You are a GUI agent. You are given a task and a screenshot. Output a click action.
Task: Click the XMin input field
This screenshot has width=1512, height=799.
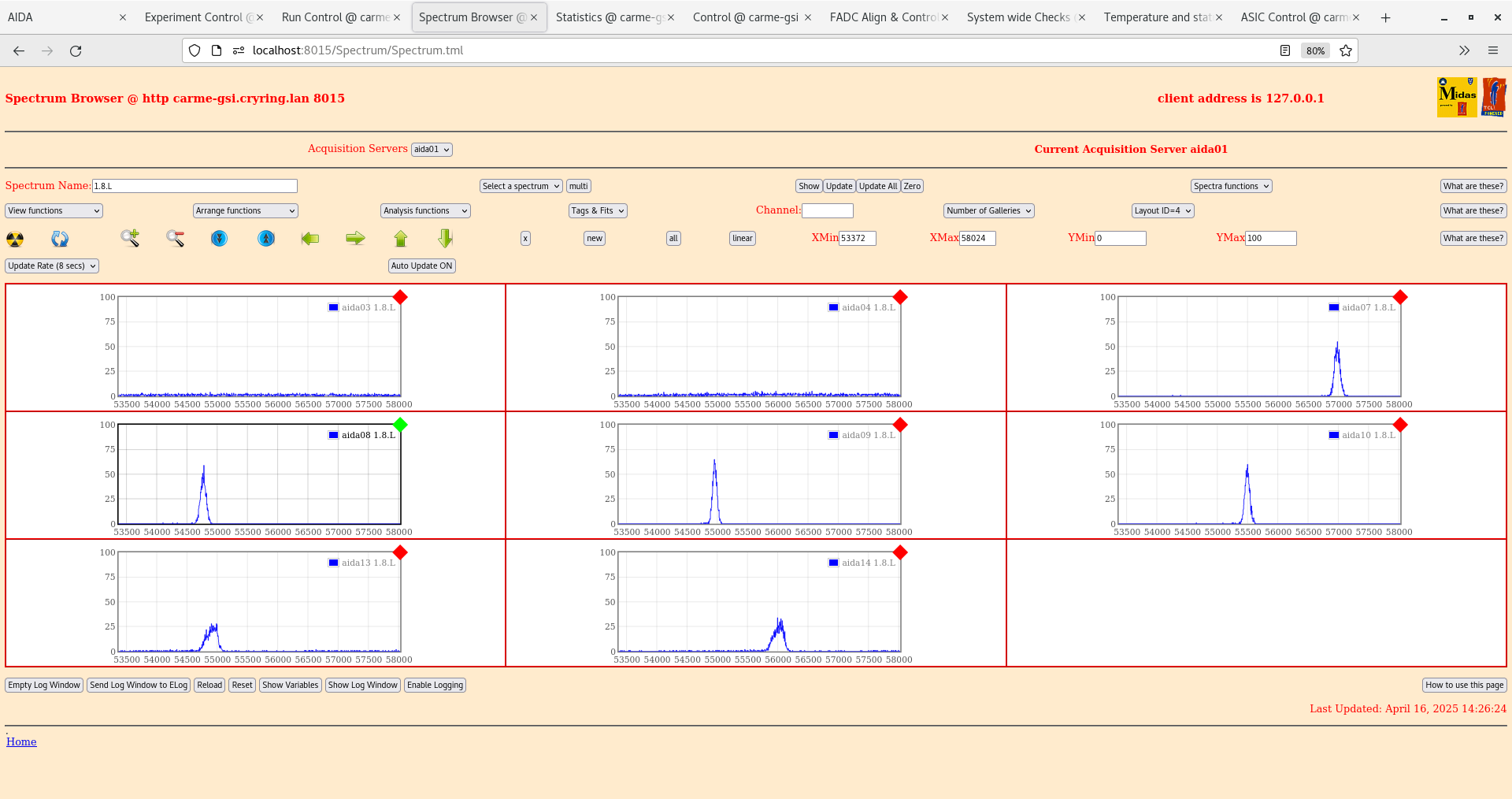tap(858, 238)
